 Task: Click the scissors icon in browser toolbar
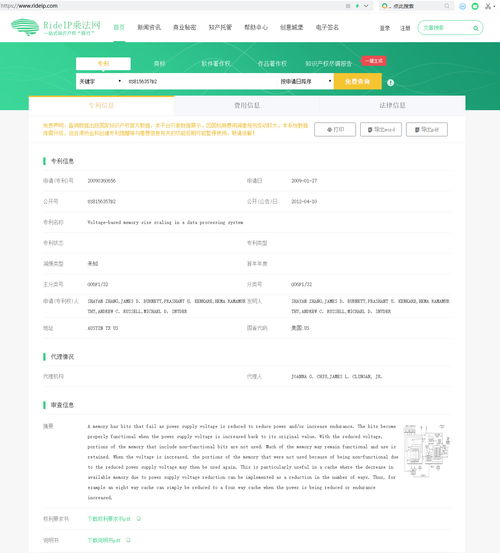[488, 6]
